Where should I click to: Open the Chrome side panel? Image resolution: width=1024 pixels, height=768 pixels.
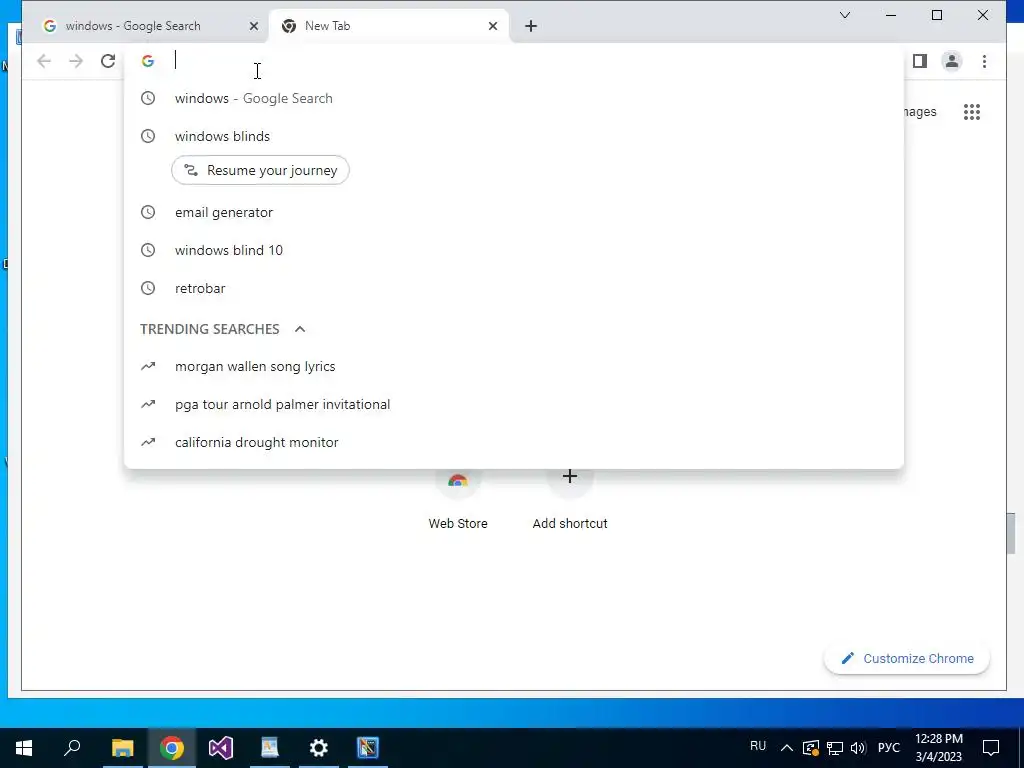click(x=920, y=61)
